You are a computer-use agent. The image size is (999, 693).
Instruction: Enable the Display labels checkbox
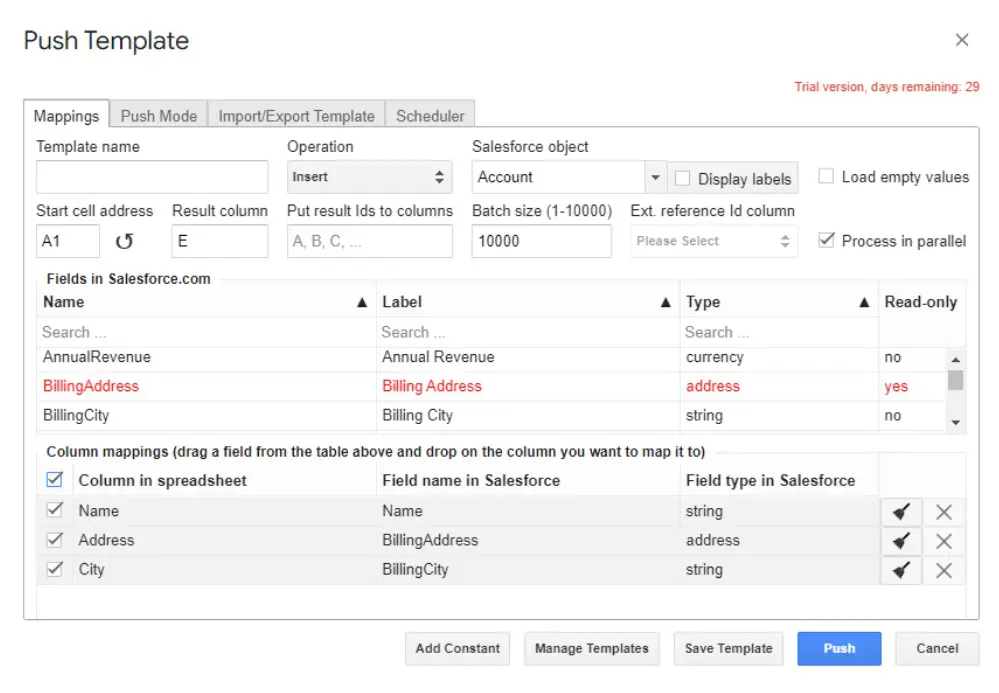pyautogui.click(x=684, y=178)
